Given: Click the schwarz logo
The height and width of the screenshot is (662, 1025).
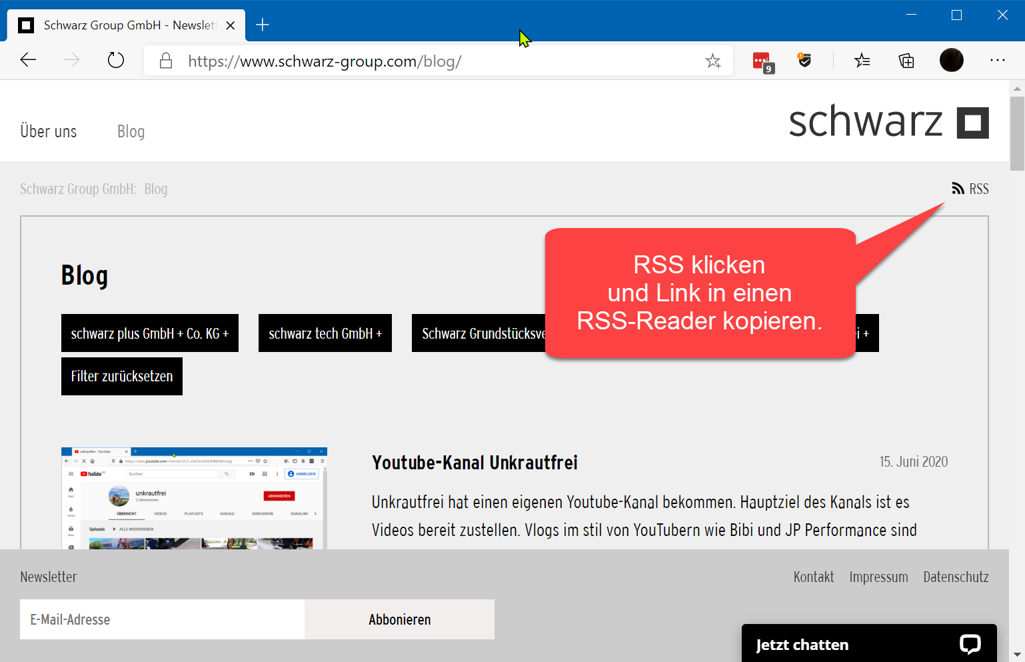Looking at the screenshot, I should click(888, 122).
